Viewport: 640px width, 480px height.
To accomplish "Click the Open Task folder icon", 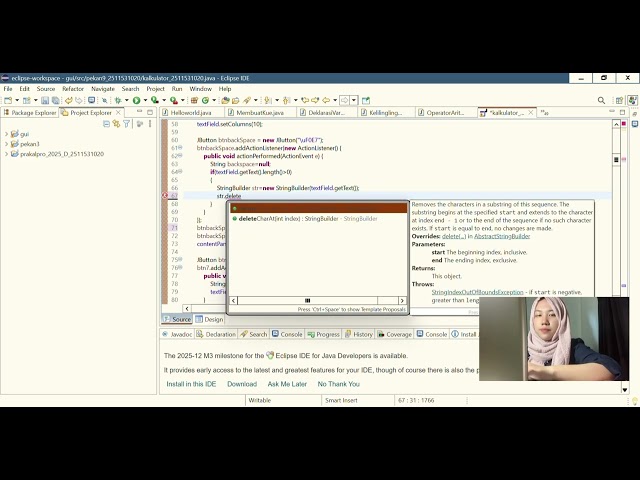I will (236, 100).
